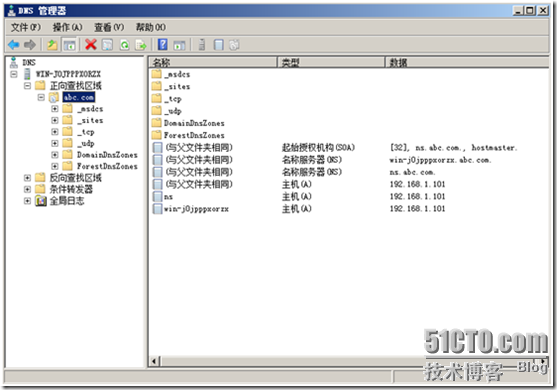Select the win-j0jpppxorzx.abc.com. data cell
The image size is (557, 390).
440,160
